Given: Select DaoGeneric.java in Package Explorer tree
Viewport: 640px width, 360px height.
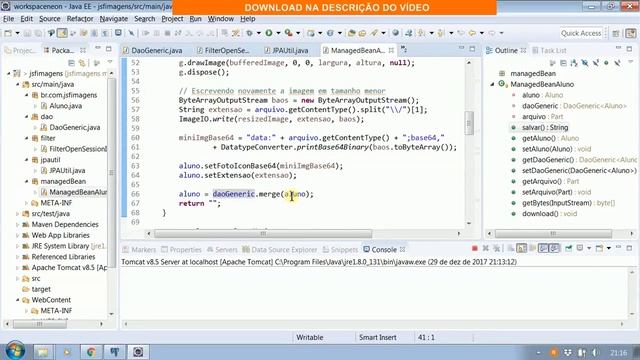Looking at the screenshot, I should 75,127.
